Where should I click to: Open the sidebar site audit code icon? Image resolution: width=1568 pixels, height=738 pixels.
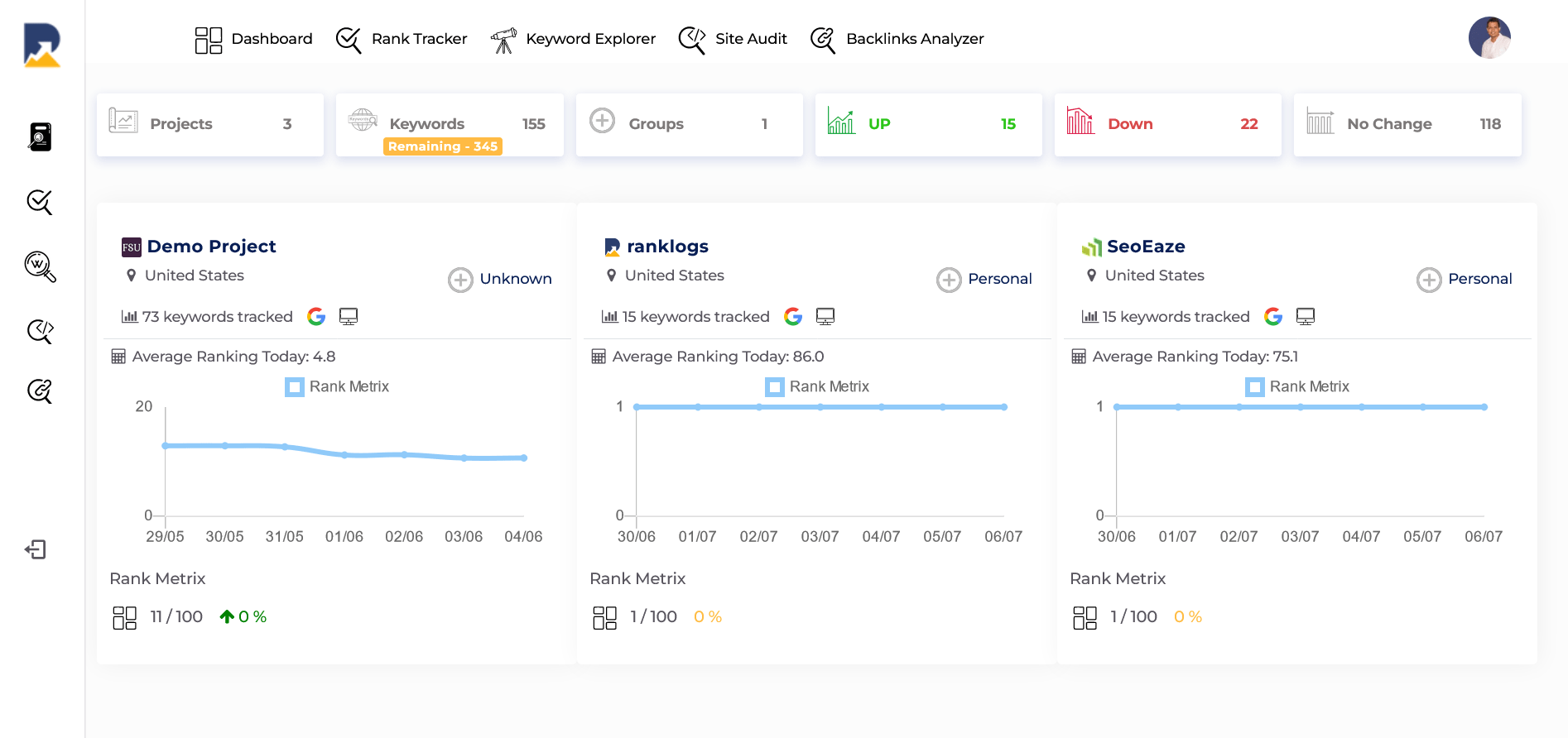(x=40, y=332)
